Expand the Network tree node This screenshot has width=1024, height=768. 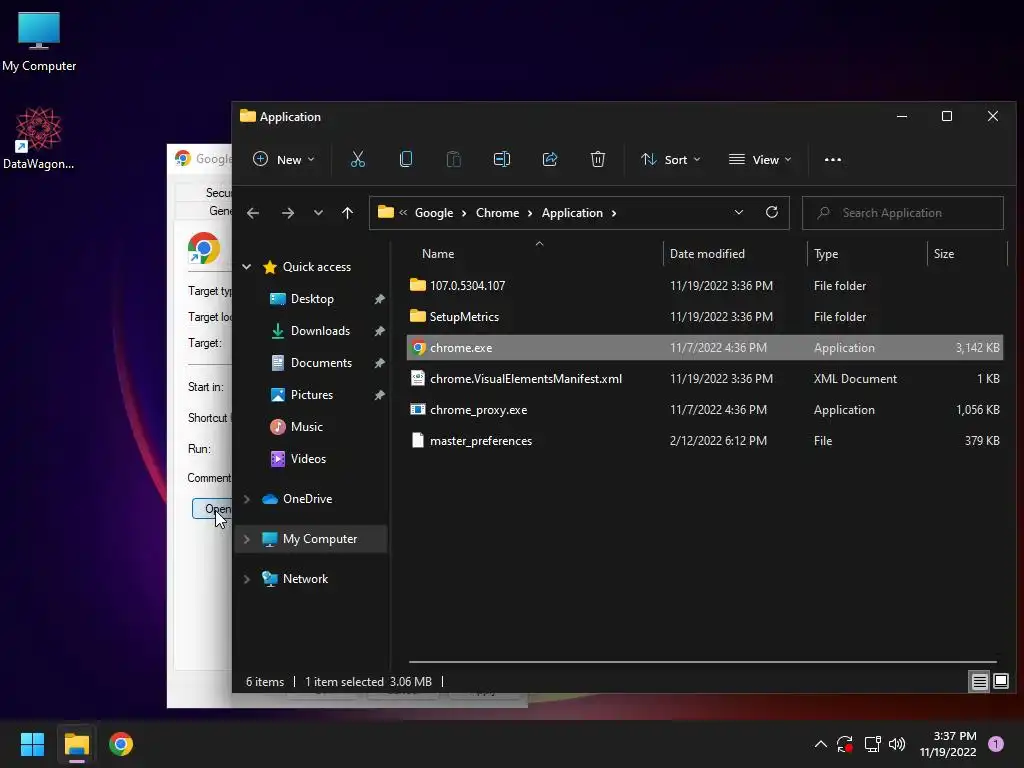click(247, 579)
